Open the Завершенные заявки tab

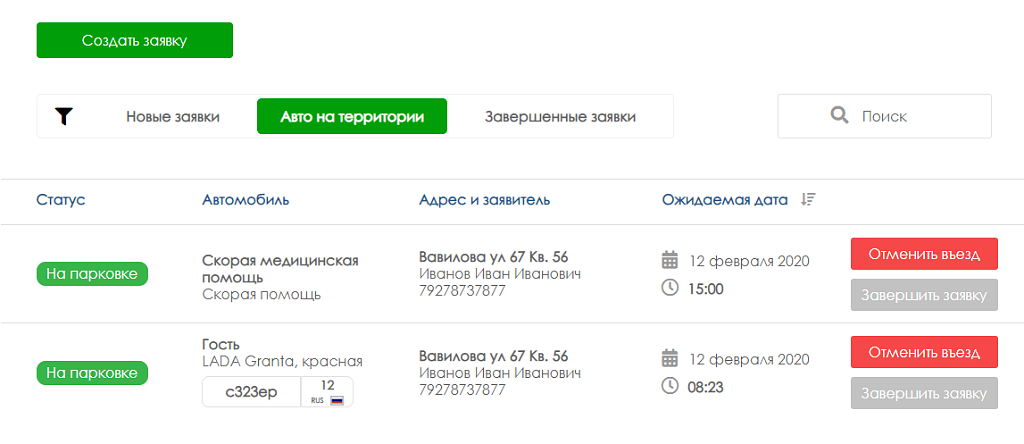560,117
